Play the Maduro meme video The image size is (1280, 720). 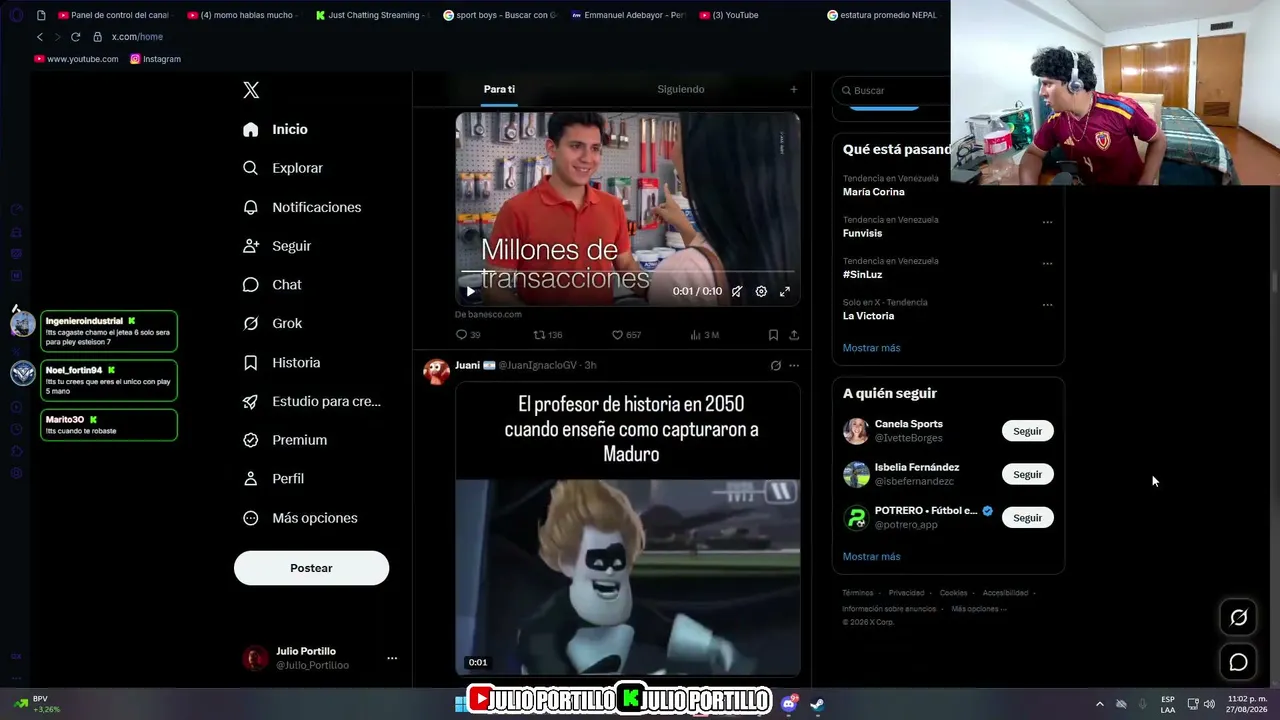628,577
